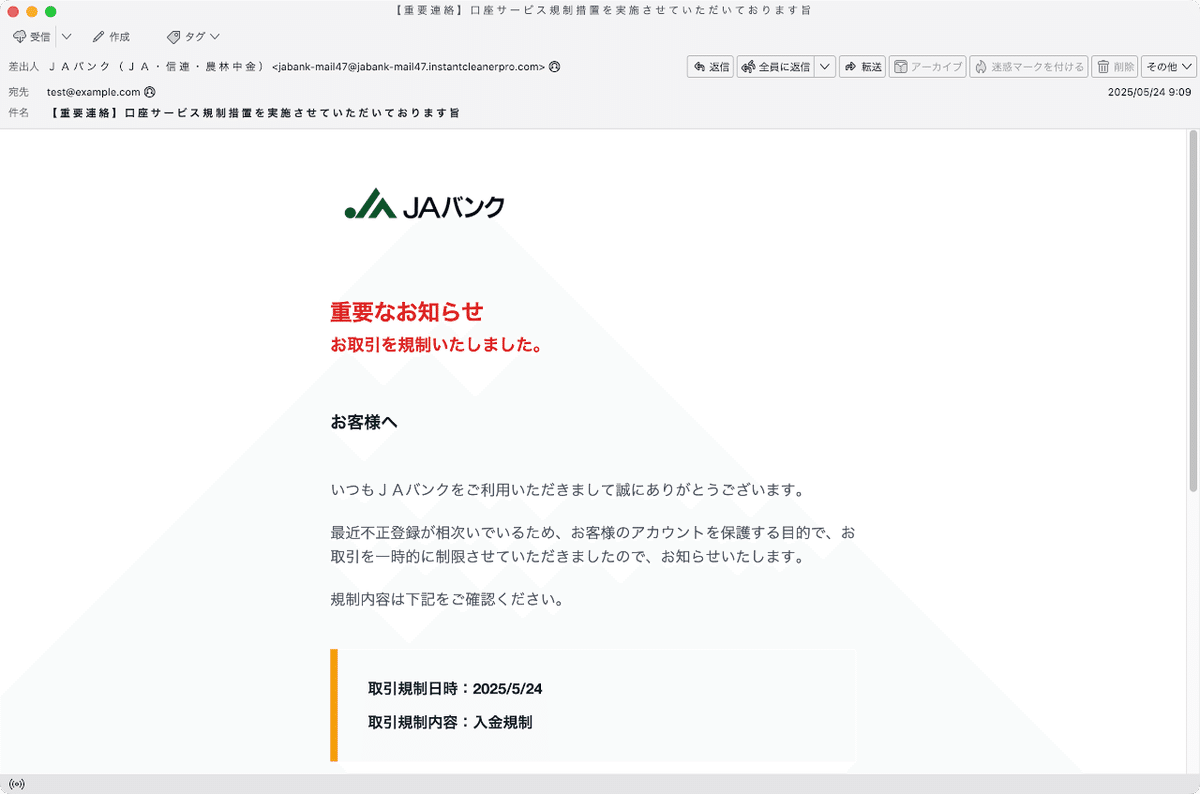This screenshot has height=794, width=1200.
Task: Click the text 取引規制日時：2025/5/24
Action: [x=455, y=688]
